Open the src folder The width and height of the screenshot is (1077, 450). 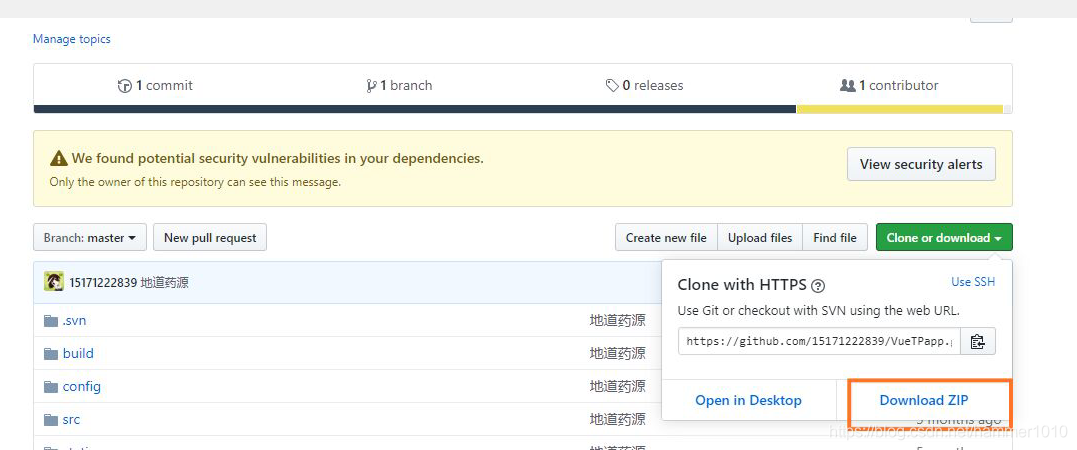tap(71, 420)
